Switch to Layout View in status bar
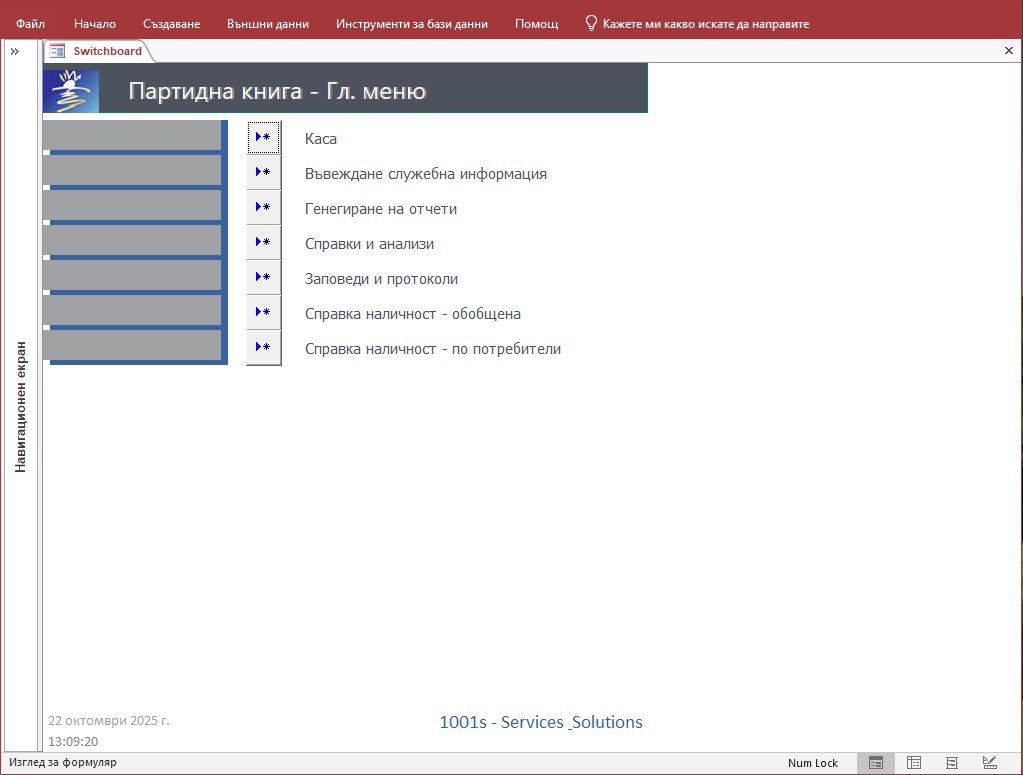This screenshot has height=775, width=1023. (951, 763)
